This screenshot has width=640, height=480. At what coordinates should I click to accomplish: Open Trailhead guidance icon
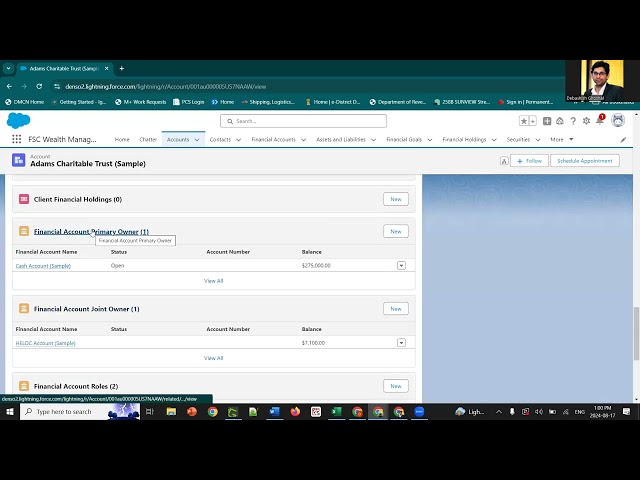coord(560,121)
